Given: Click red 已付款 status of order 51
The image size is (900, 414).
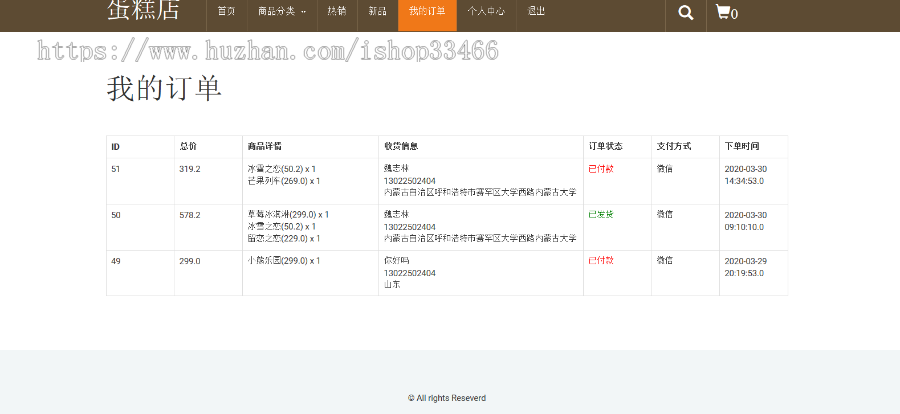Looking at the screenshot, I should tap(601, 169).
